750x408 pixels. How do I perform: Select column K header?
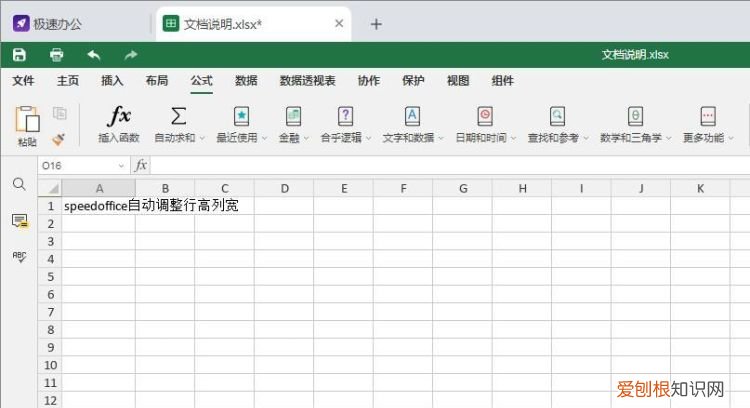tap(700, 188)
